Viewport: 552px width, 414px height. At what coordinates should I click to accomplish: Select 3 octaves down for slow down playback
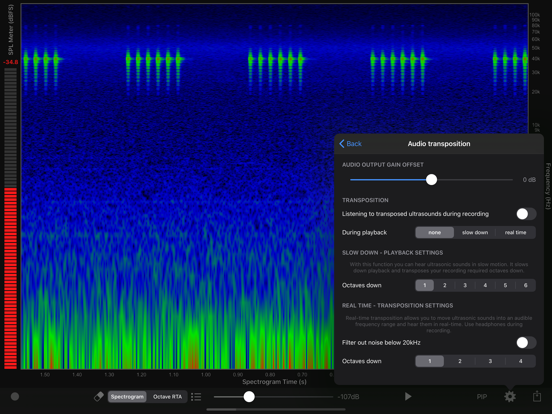click(x=465, y=285)
